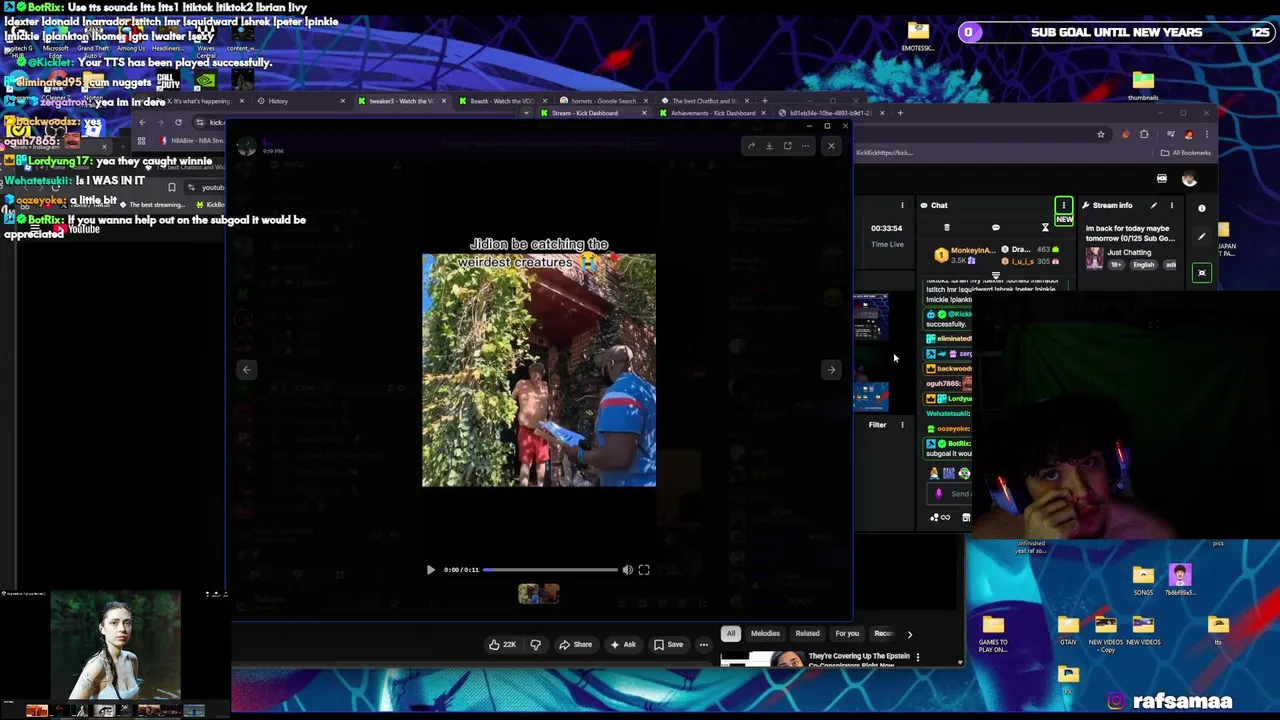Go to the previous media item arrow
The image size is (1280, 720).
pyautogui.click(x=247, y=370)
